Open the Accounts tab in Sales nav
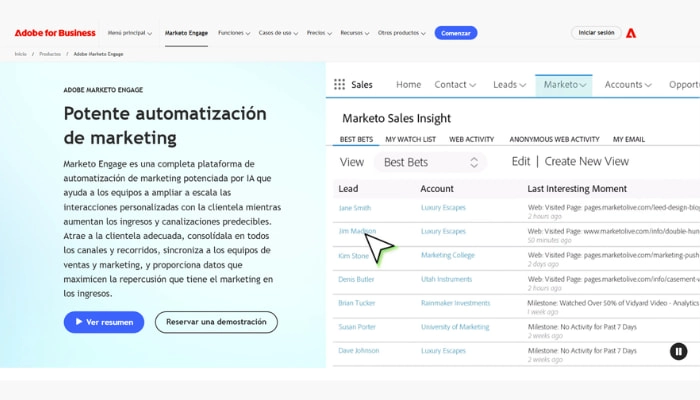 628,84
